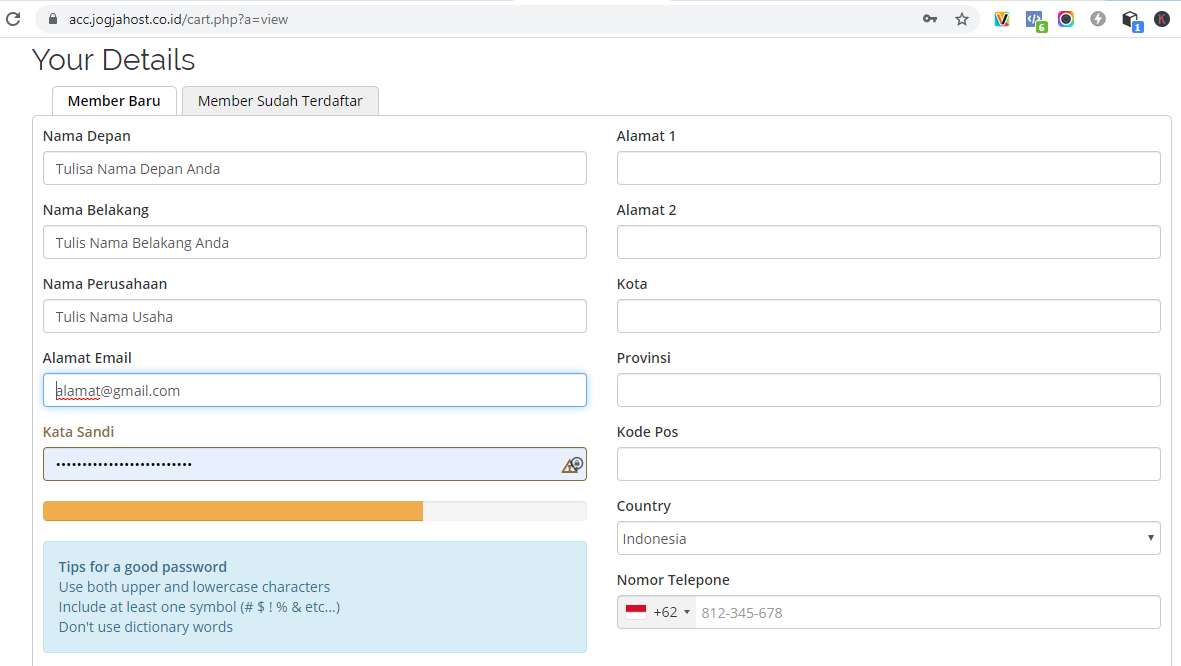
Task: Open the colorful V extension icon
Action: pos(1002,19)
